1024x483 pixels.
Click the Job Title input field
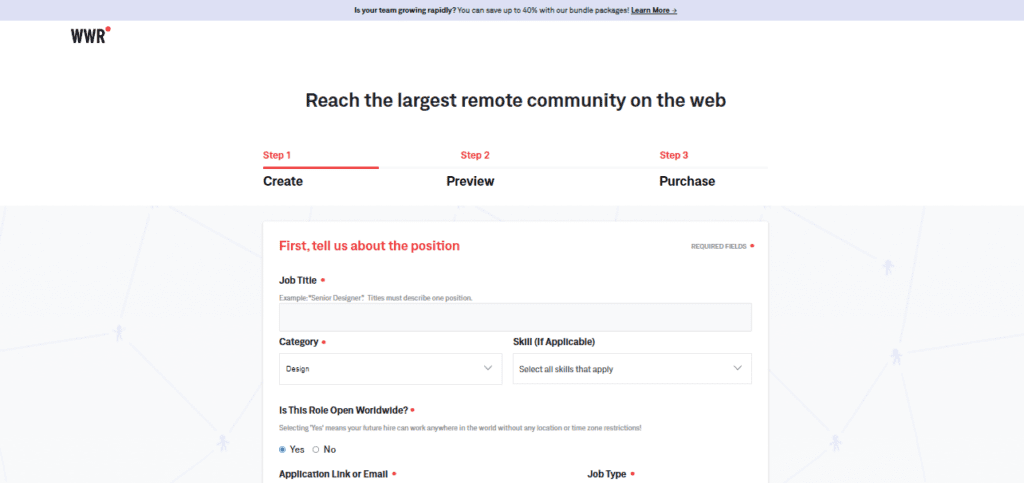pos(515,317)
